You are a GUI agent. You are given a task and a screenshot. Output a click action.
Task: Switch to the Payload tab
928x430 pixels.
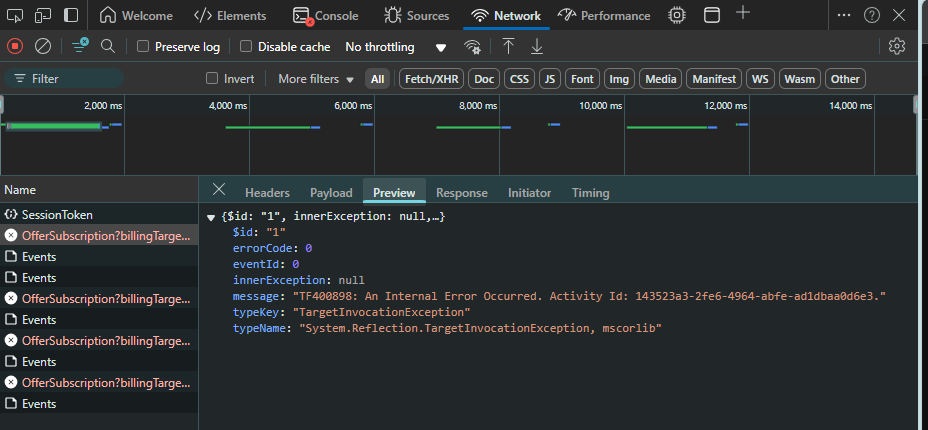(x=331, y=193)
